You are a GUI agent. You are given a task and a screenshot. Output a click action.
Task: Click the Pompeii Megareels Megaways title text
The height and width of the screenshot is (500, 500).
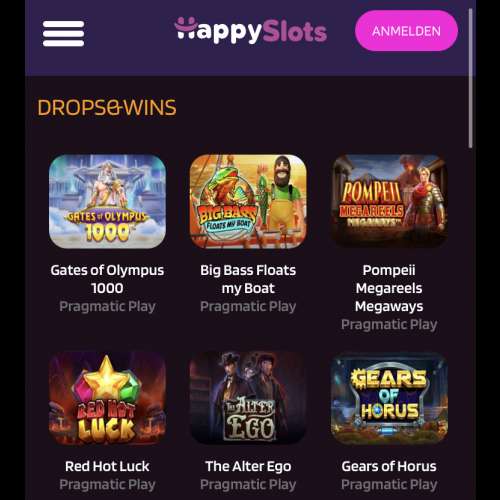coord(389,288)
